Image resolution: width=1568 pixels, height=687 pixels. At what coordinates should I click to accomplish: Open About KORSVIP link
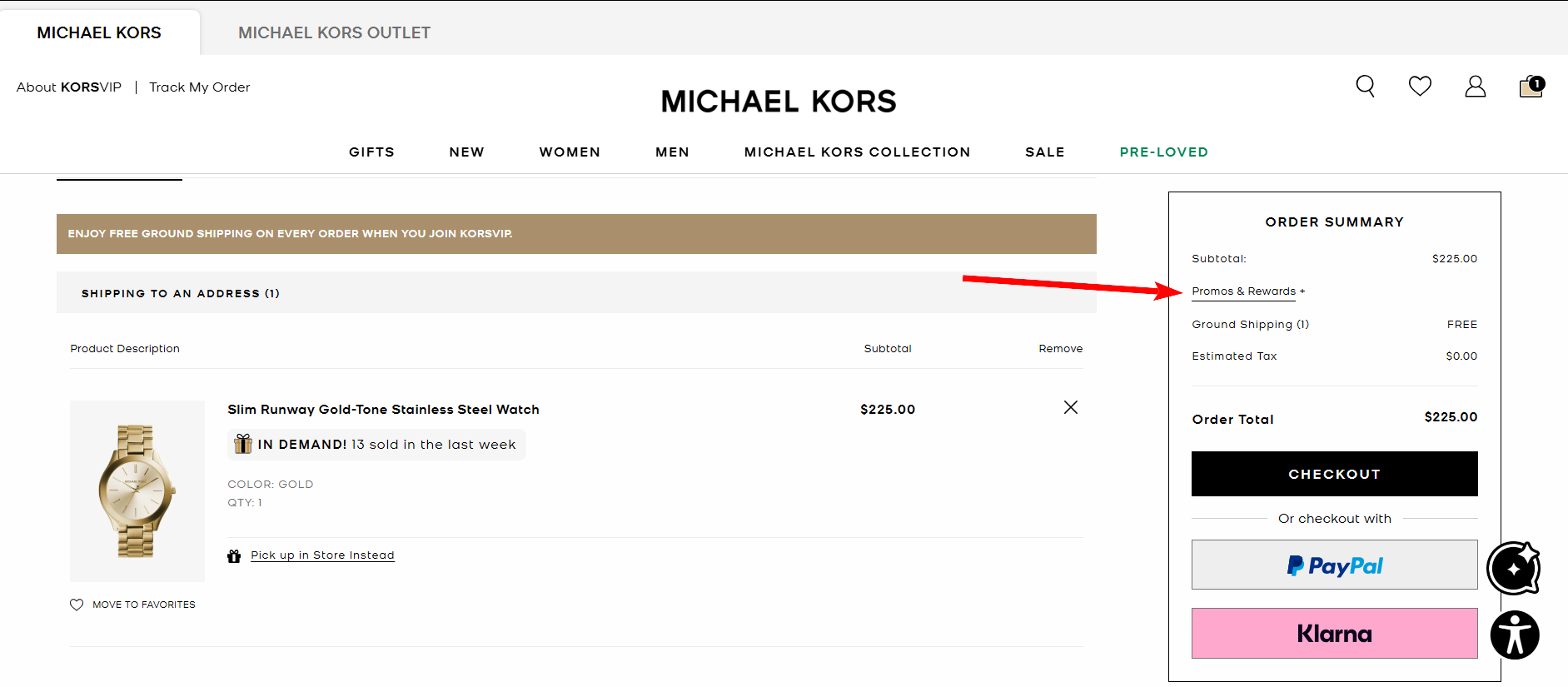pos(69,87)
